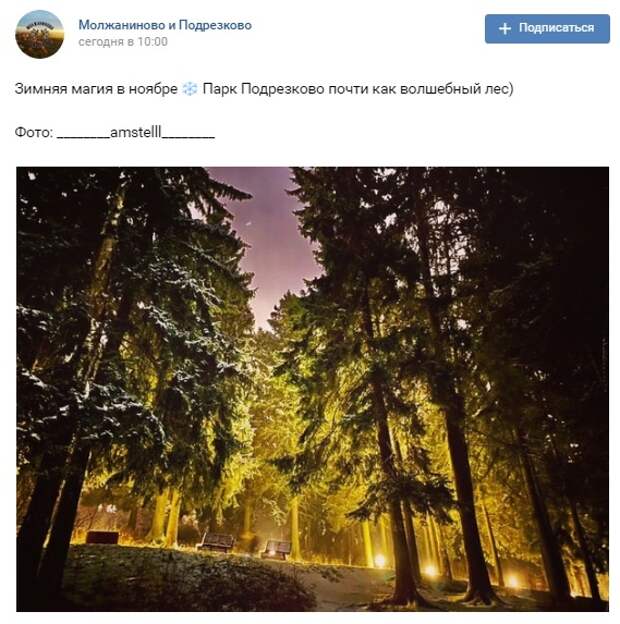Open the night forest photo attachment
Viewport: 620px width, 624px height.
point(312,389)
